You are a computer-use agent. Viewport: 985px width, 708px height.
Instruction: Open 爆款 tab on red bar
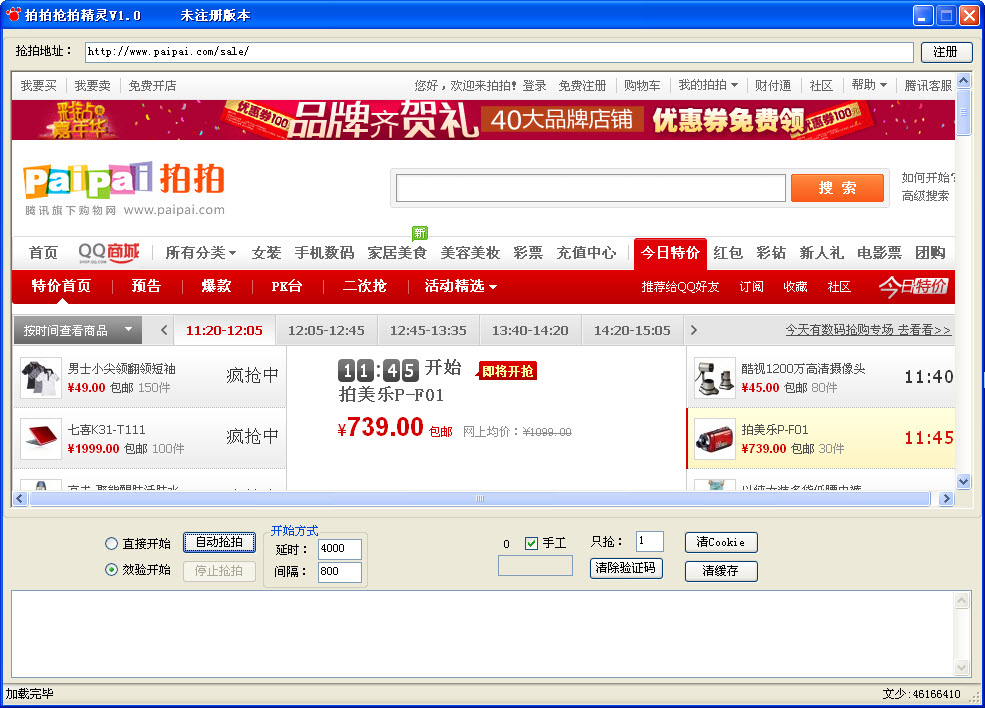tap(217, 286)
